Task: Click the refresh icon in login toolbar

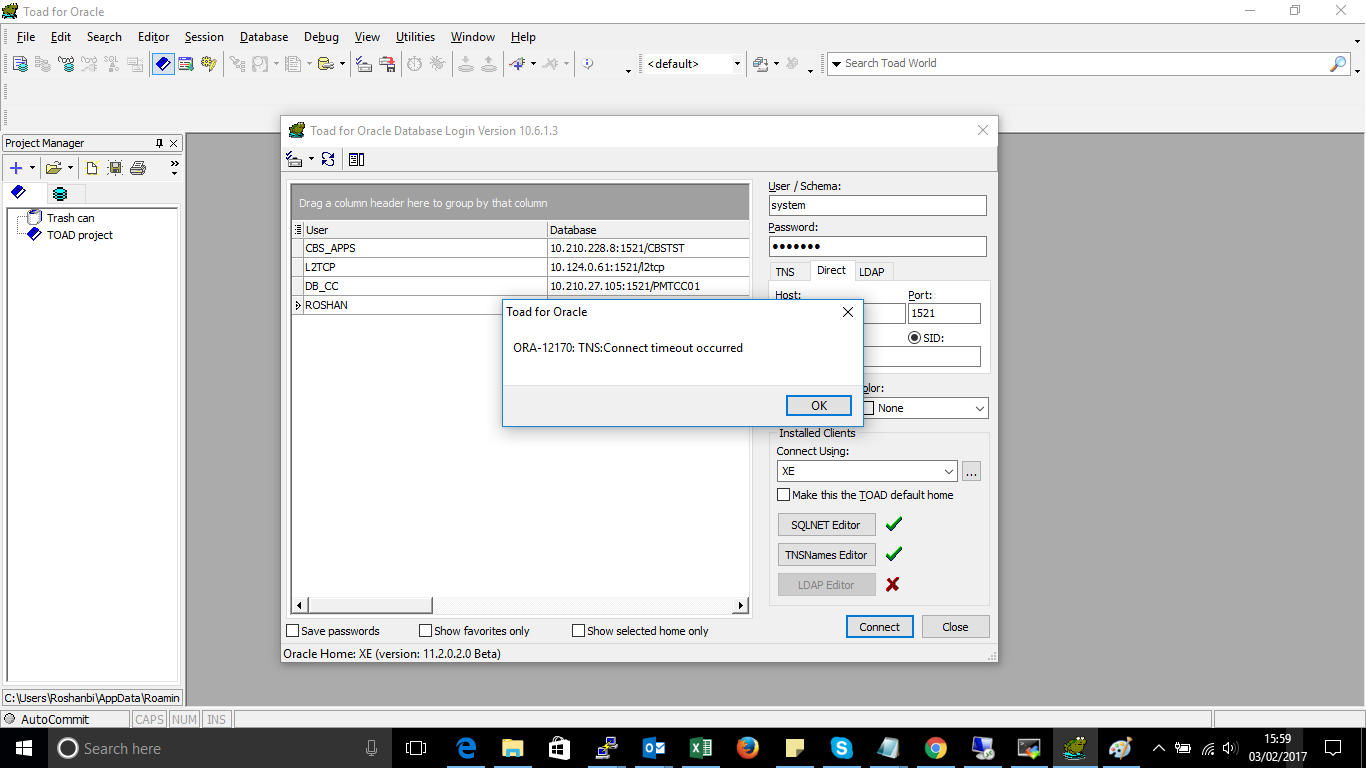Action: point(328,159)
